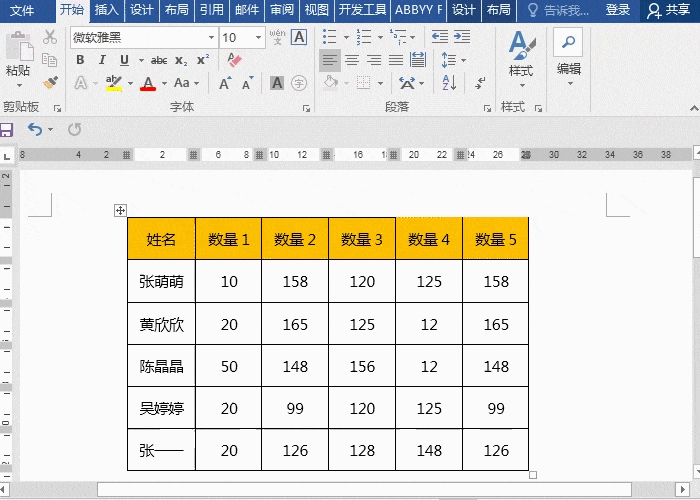The height and width of the screenshot is (500, 700).
Task: Click the shrink font size icon
Action: tap(247, 83)
